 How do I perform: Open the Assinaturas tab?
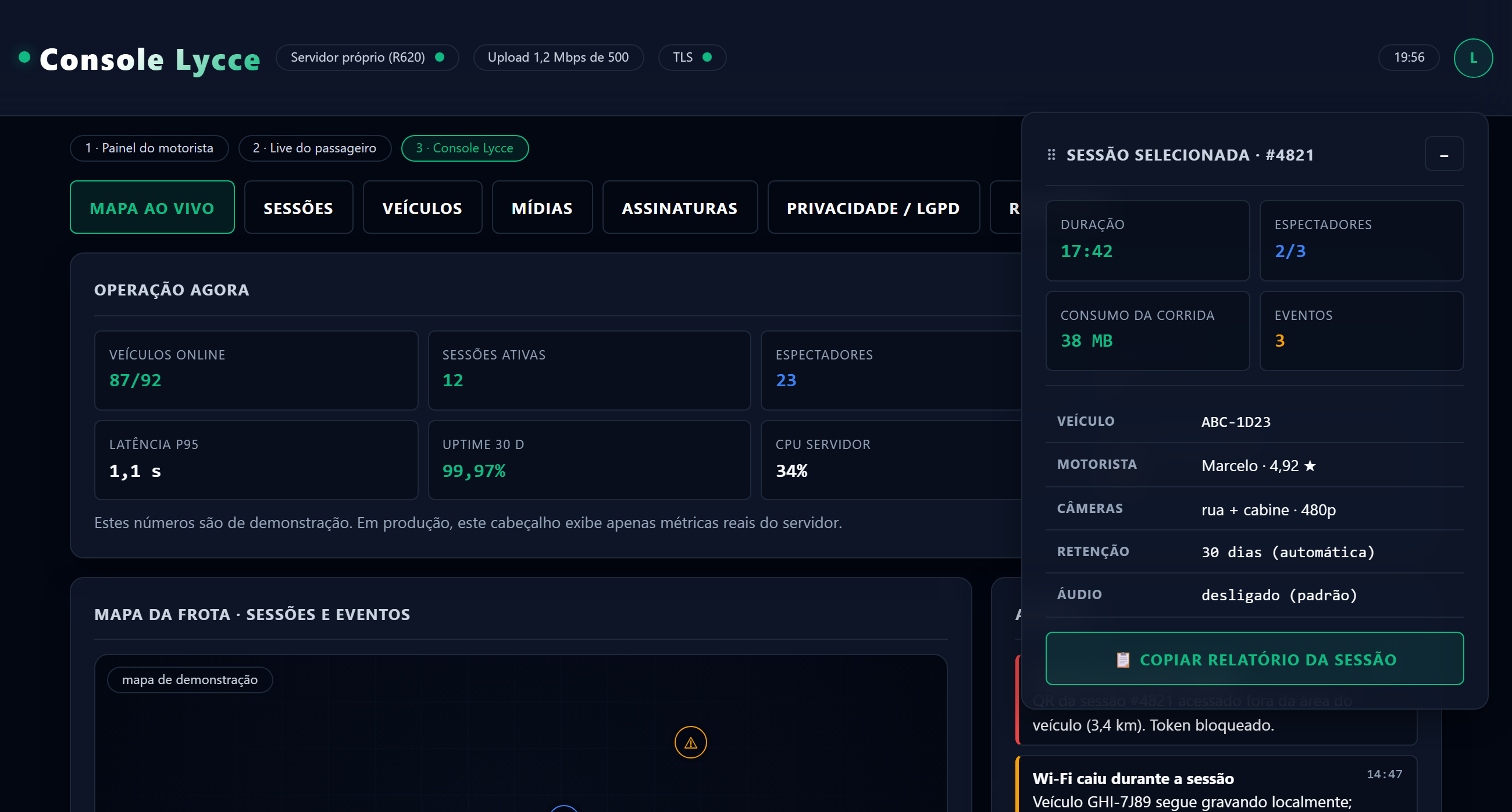click(680, 208)
